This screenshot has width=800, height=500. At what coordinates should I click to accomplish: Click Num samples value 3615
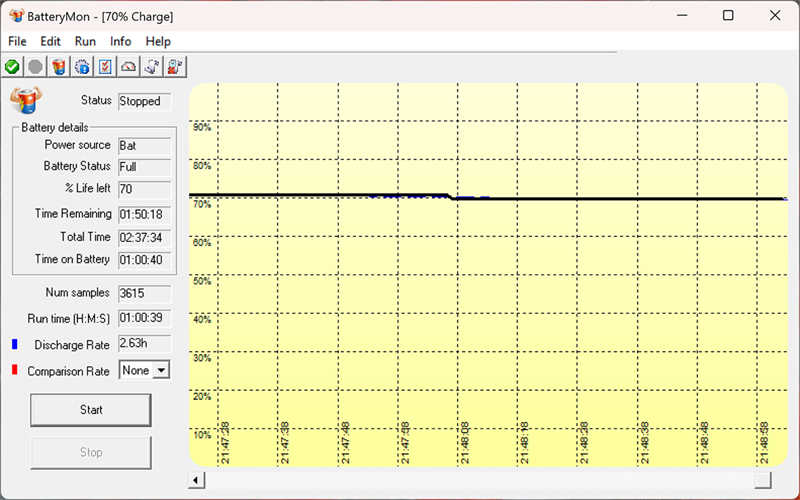145,293
